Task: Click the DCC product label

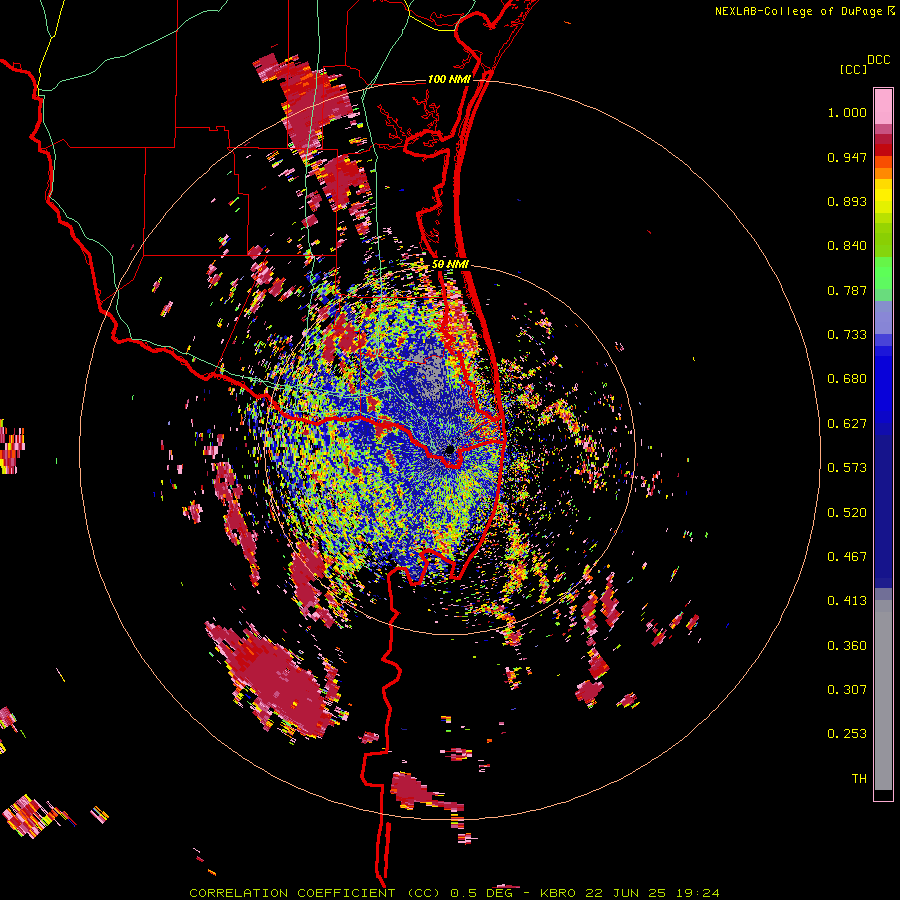Action: tap(878, 60)
